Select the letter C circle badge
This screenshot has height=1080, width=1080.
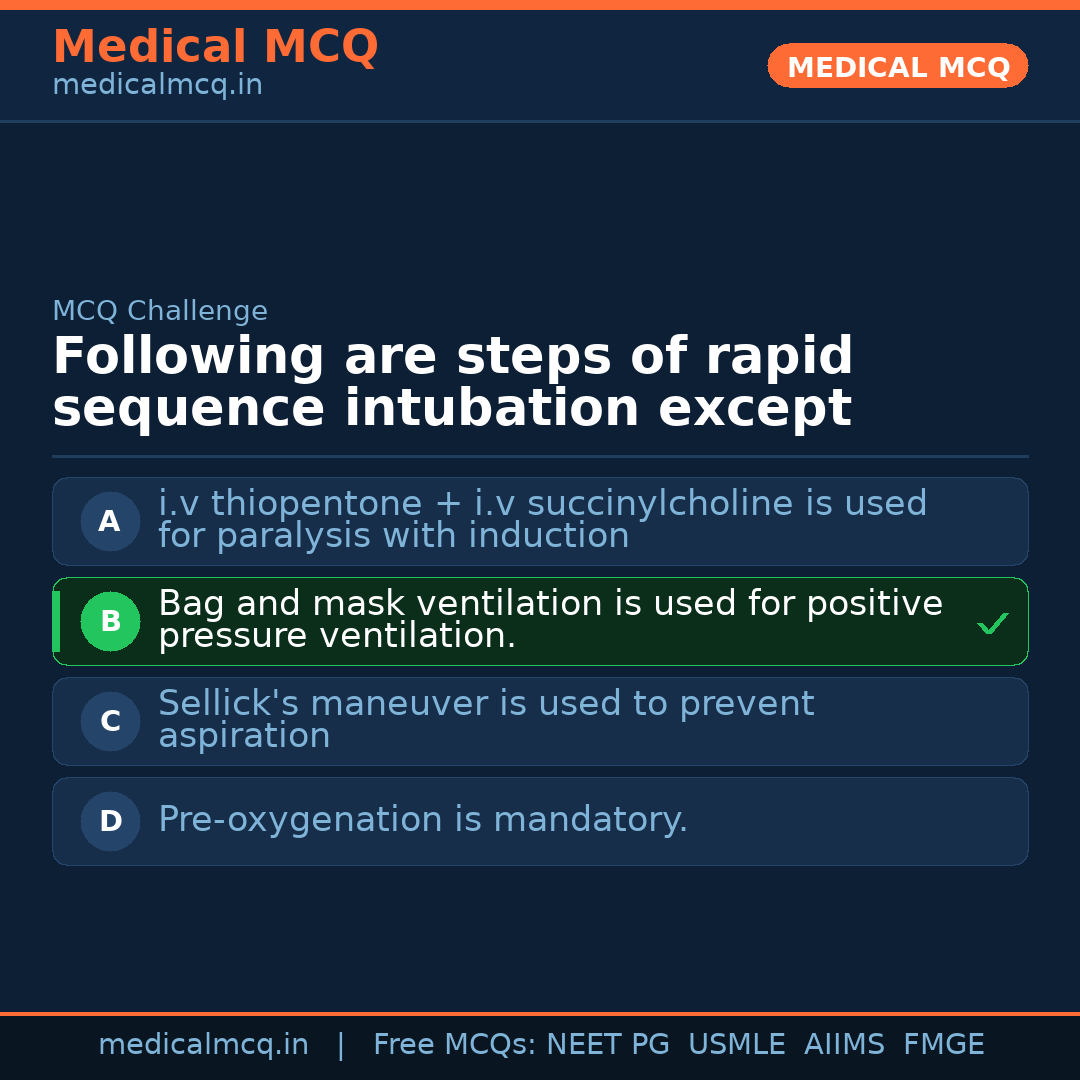tap(110, 721)
